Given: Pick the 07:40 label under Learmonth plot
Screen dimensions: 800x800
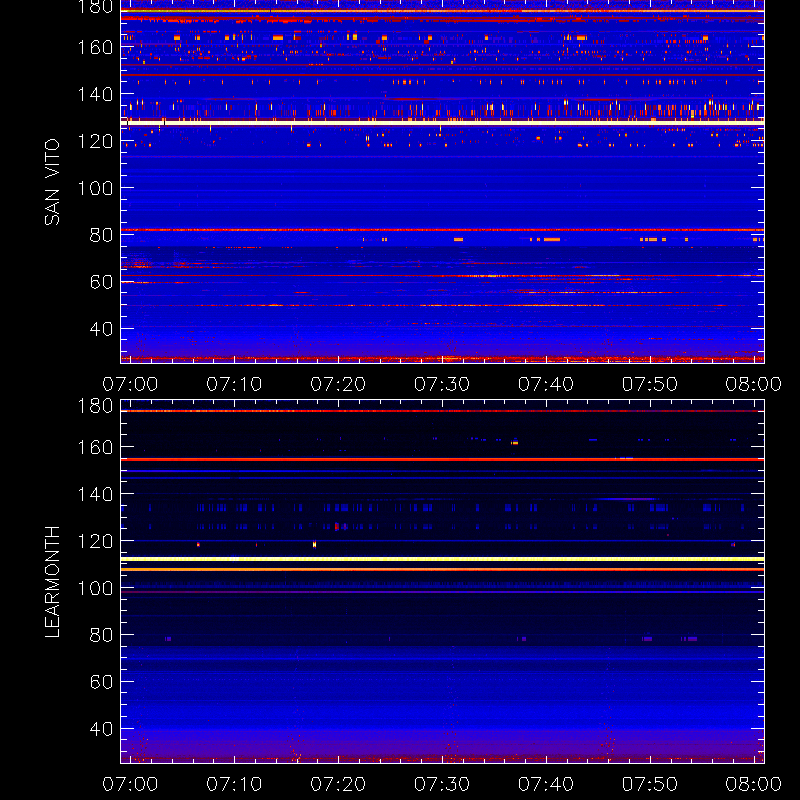Looking at the screenshot, I should coord(546,784).
